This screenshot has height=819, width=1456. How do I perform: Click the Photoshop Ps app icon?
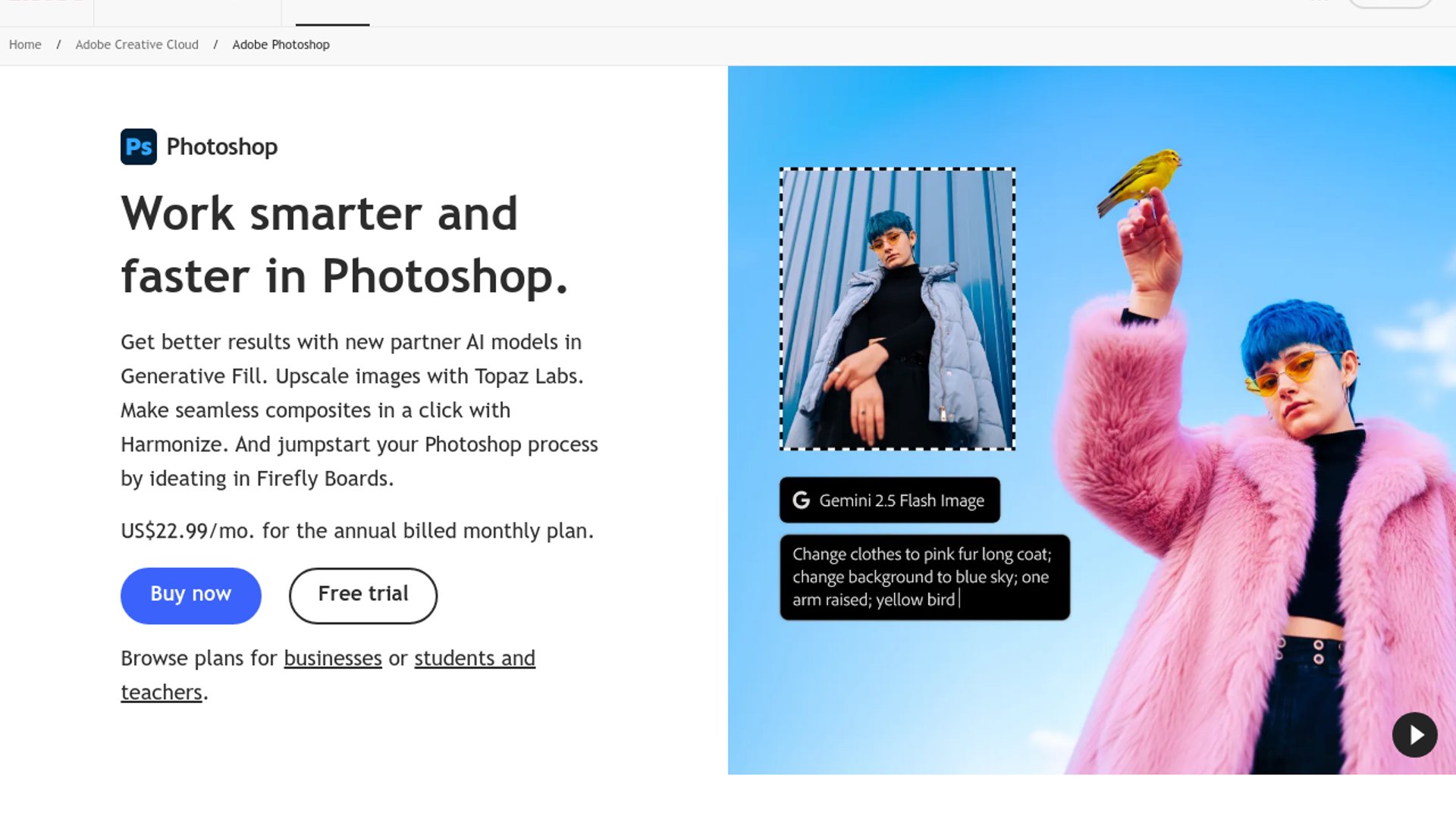coord(138,146)
